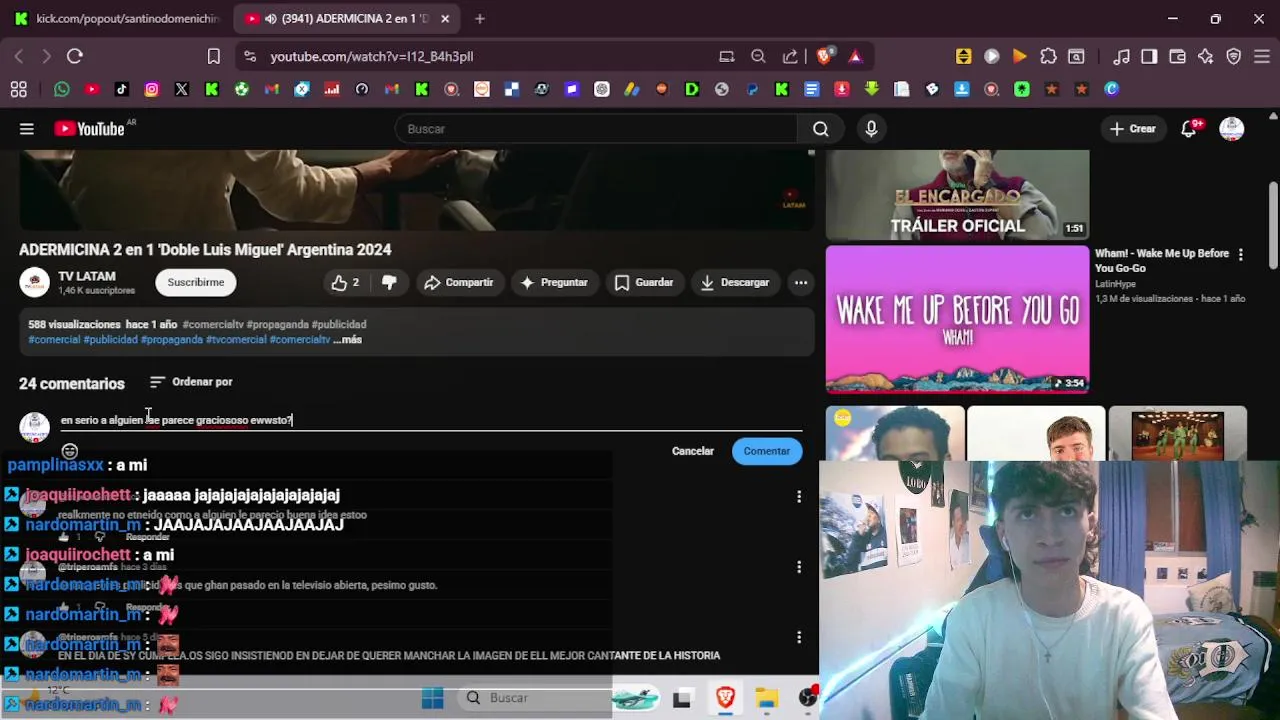The image size is (1280, 720).
Task: Open the YouTube notifications bell
Action: coord(1189,129)
